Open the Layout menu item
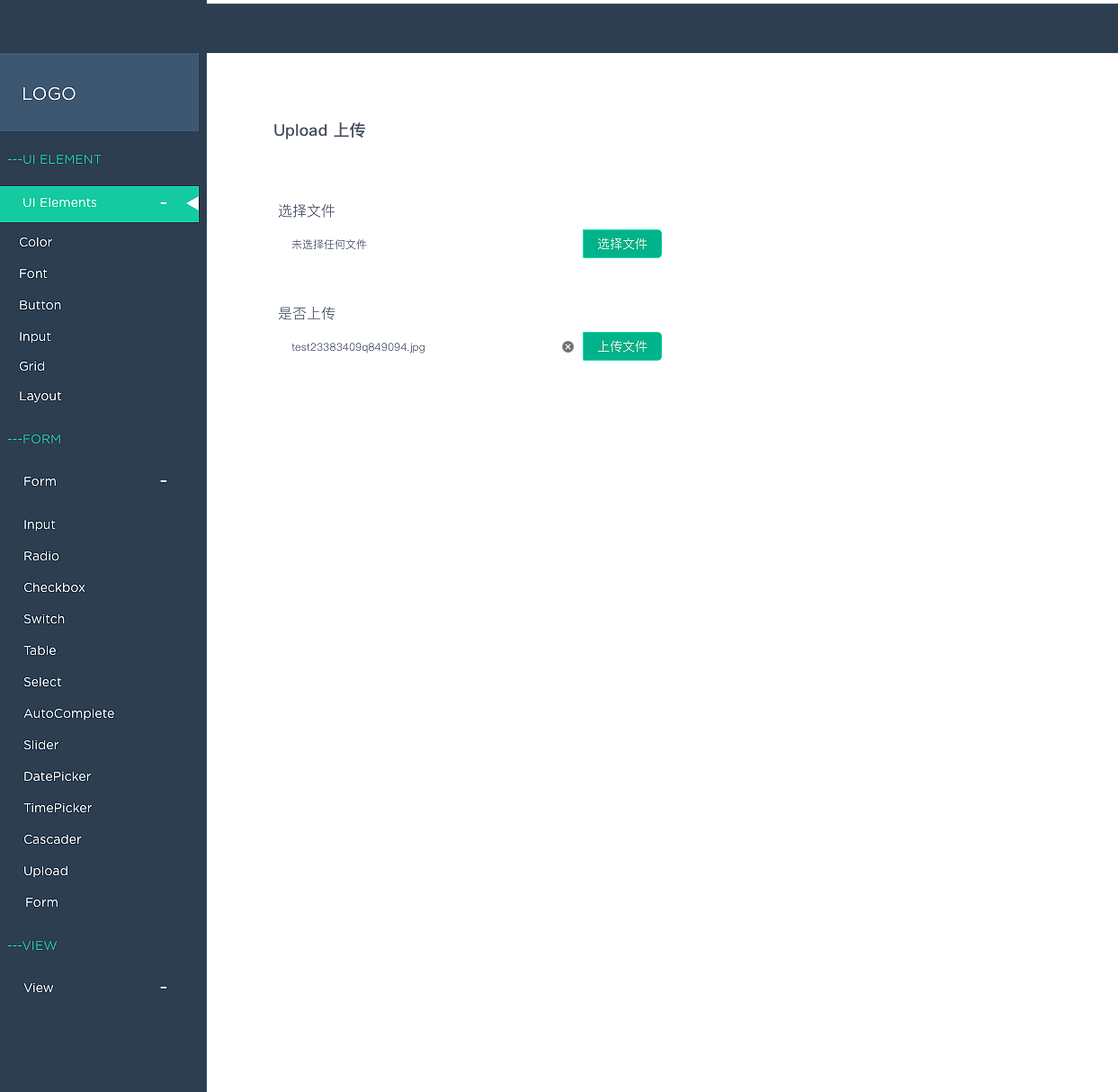The image size is (1118, 1092). (40, 396)
